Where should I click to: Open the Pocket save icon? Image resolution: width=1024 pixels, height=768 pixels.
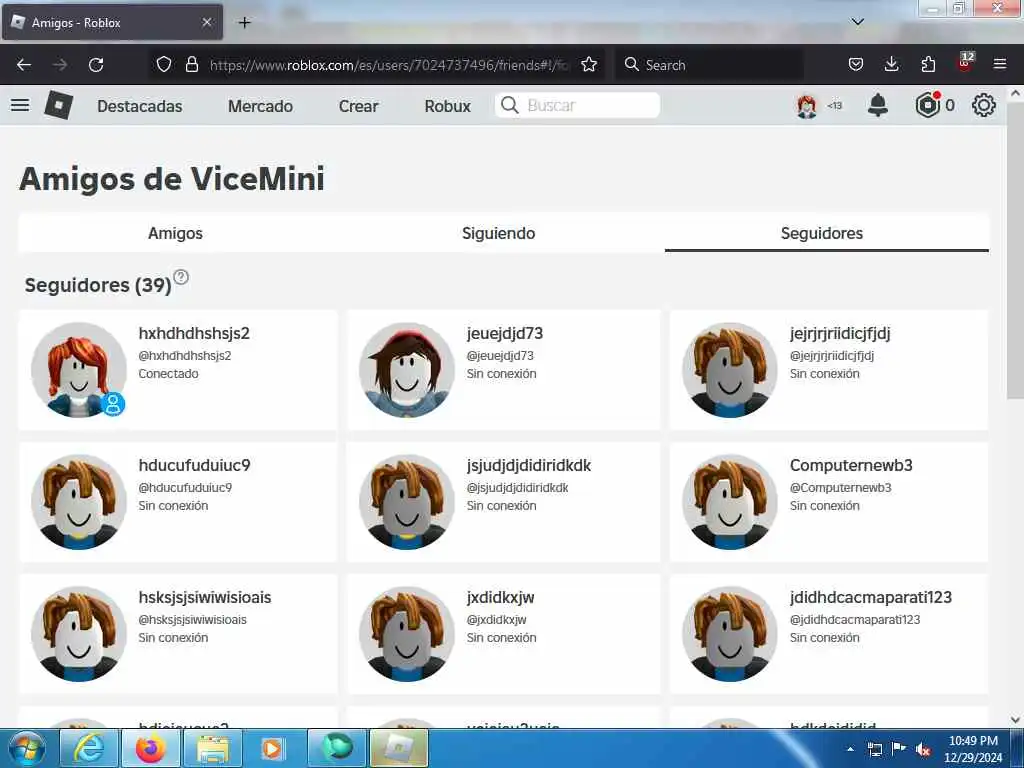856,64
